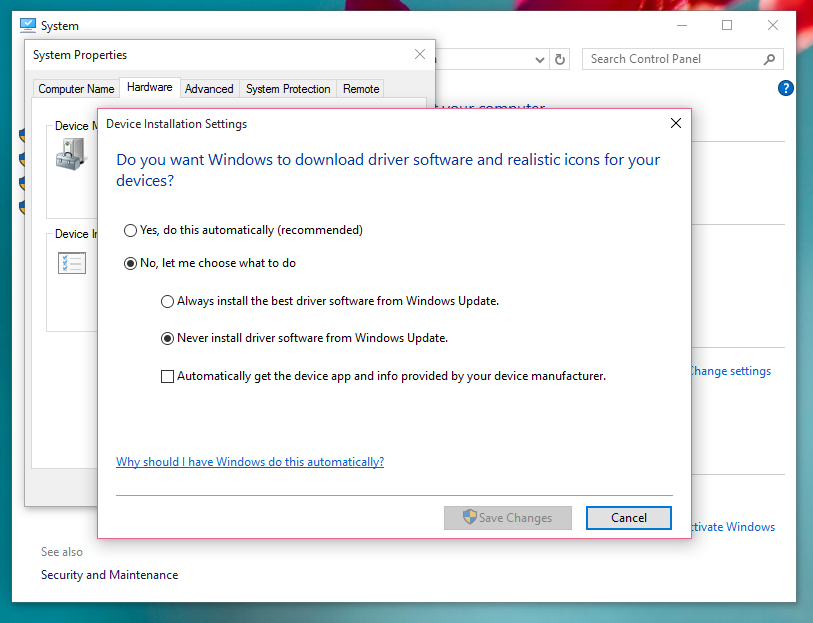Click the System window computer icon
The image size is (813, 623).
click(28, 25)
